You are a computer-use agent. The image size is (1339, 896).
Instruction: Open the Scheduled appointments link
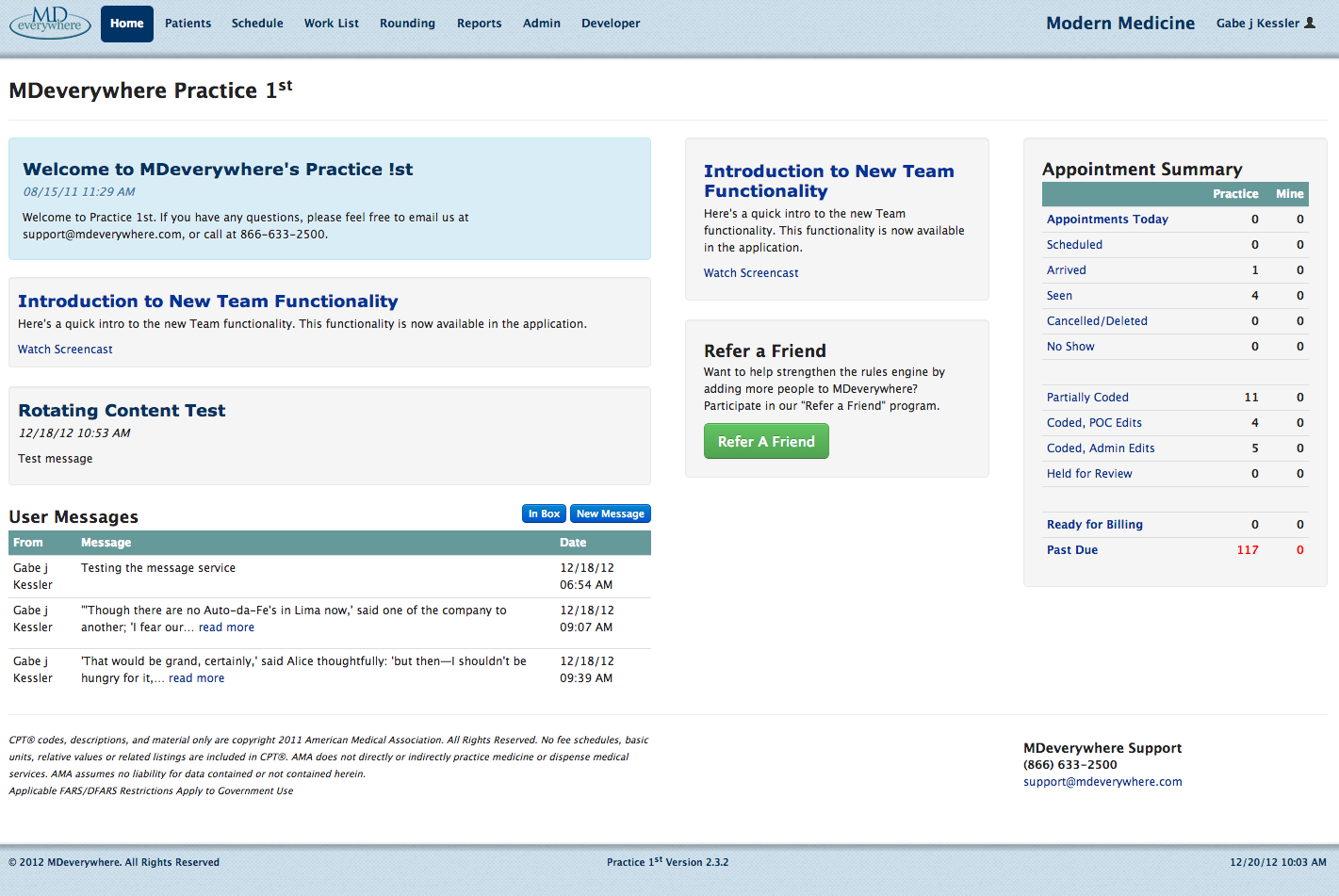click(1074, 245)
